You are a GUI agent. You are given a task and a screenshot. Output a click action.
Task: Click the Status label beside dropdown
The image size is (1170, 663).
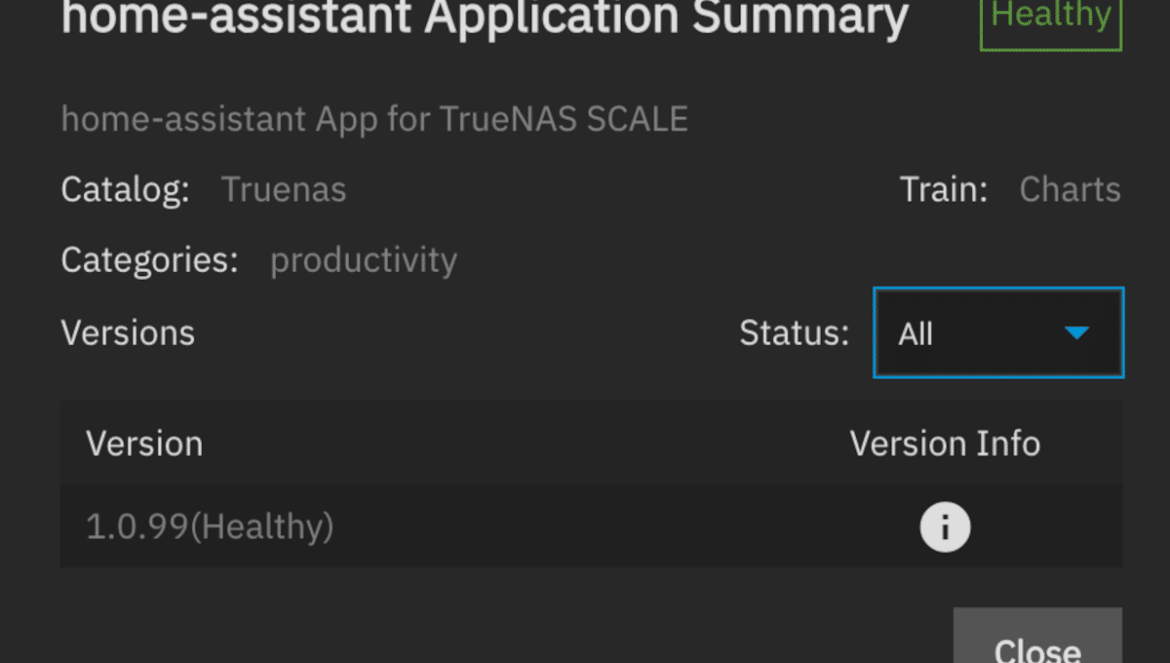(x=794, y=333)
